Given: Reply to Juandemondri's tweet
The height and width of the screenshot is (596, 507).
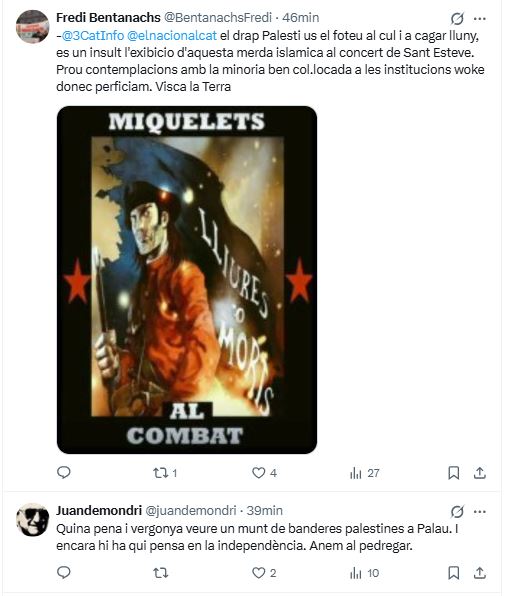Looking at the screenshot, I should click(x=63, y=572).
